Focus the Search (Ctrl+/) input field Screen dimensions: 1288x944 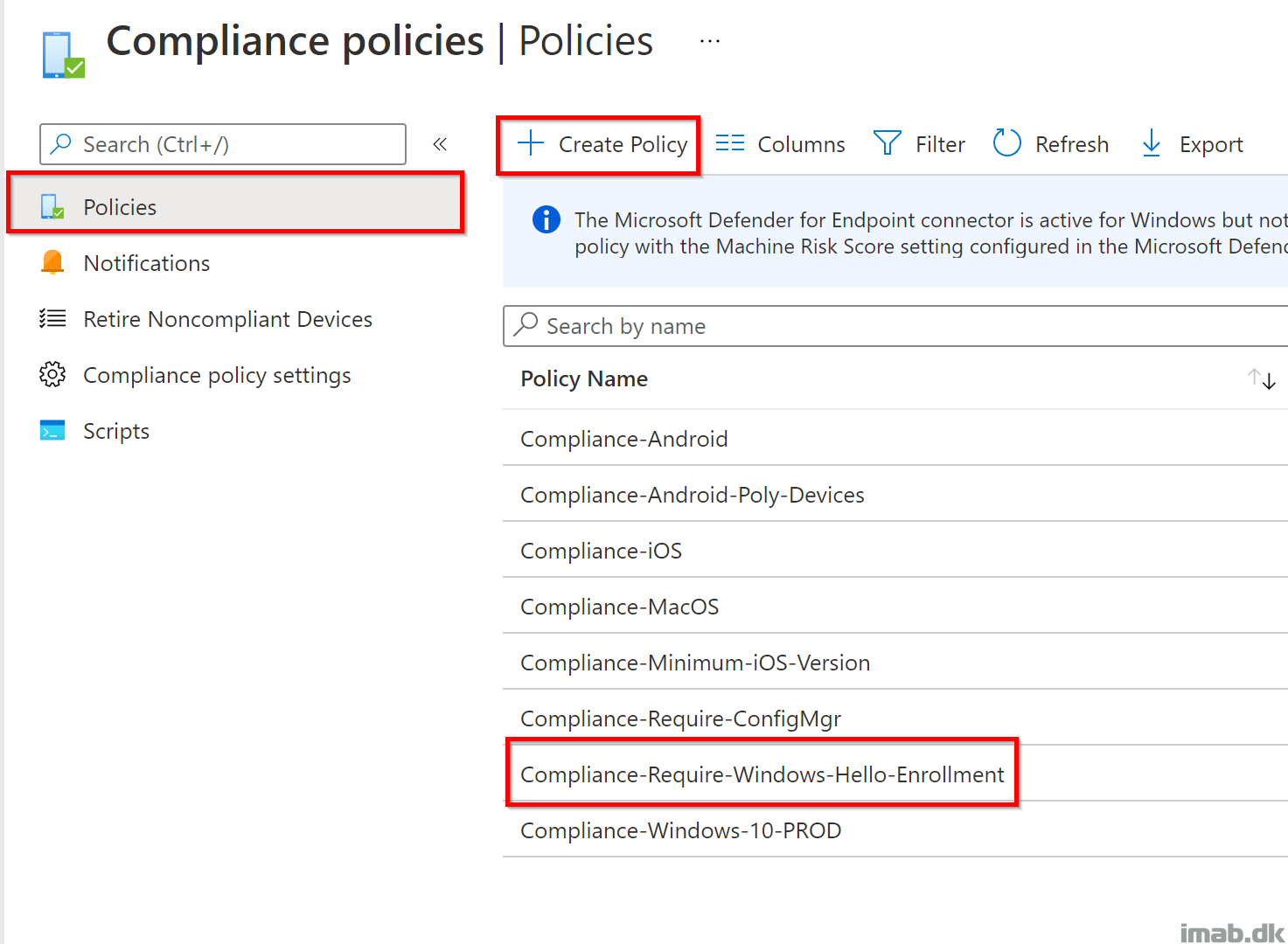(x=223, y=144)
